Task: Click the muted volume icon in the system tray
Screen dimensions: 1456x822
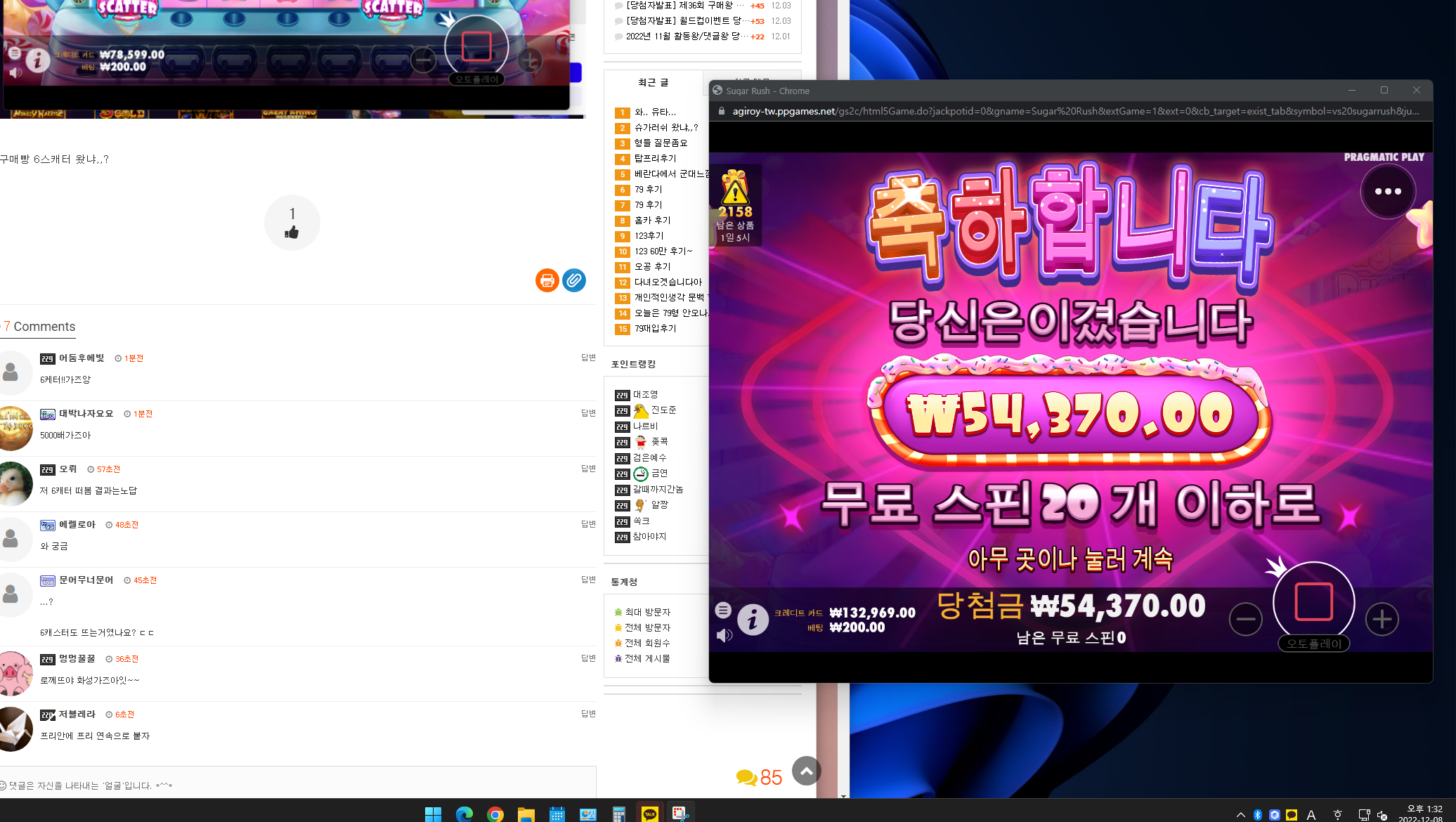Action: click(1382, 815)
